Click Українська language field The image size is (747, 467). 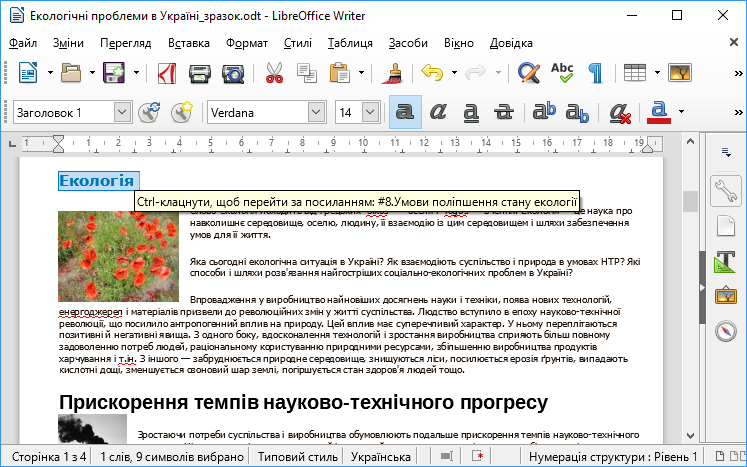coord(381,457)
